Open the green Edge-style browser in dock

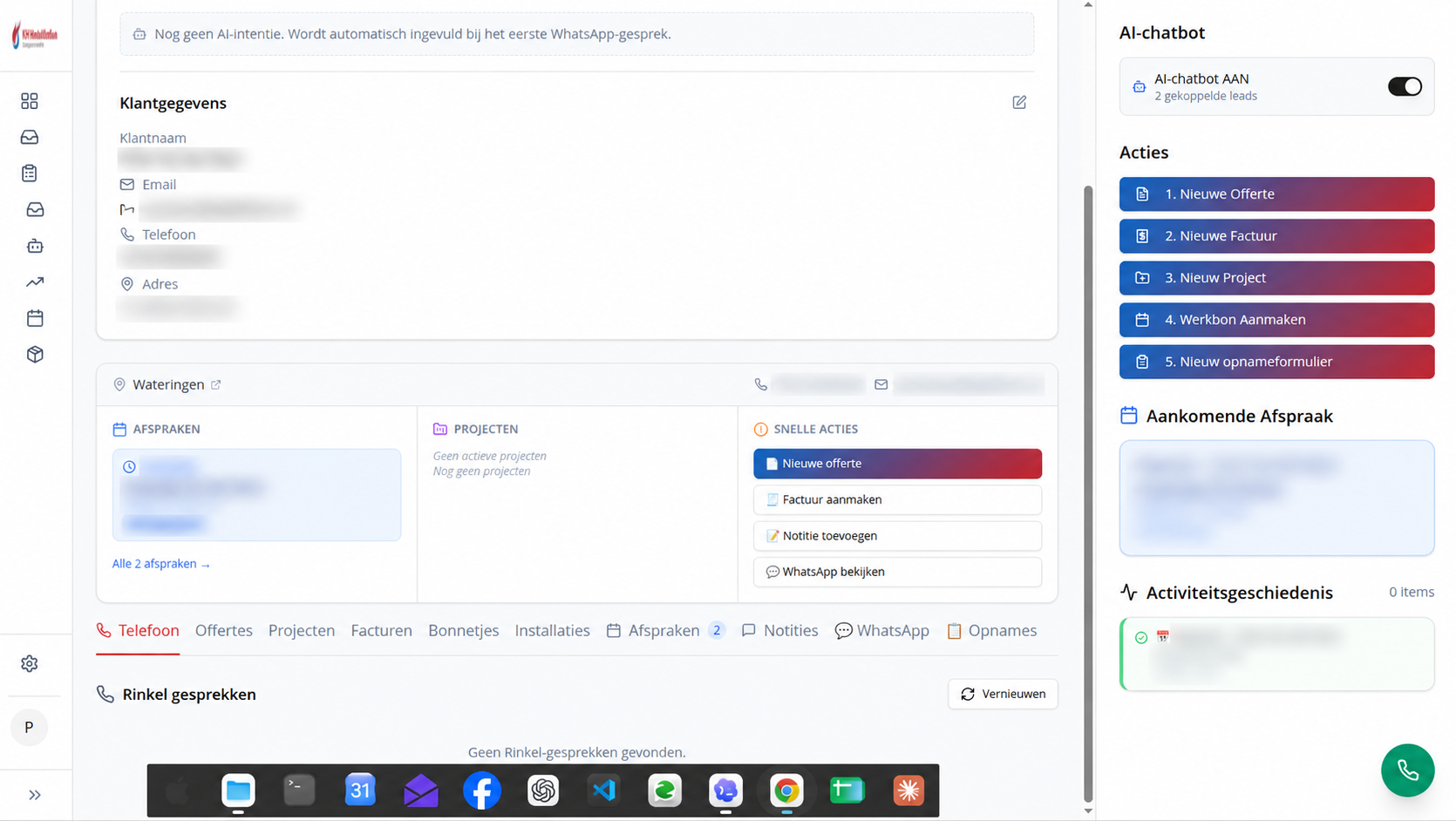click(x=664, y=790)
